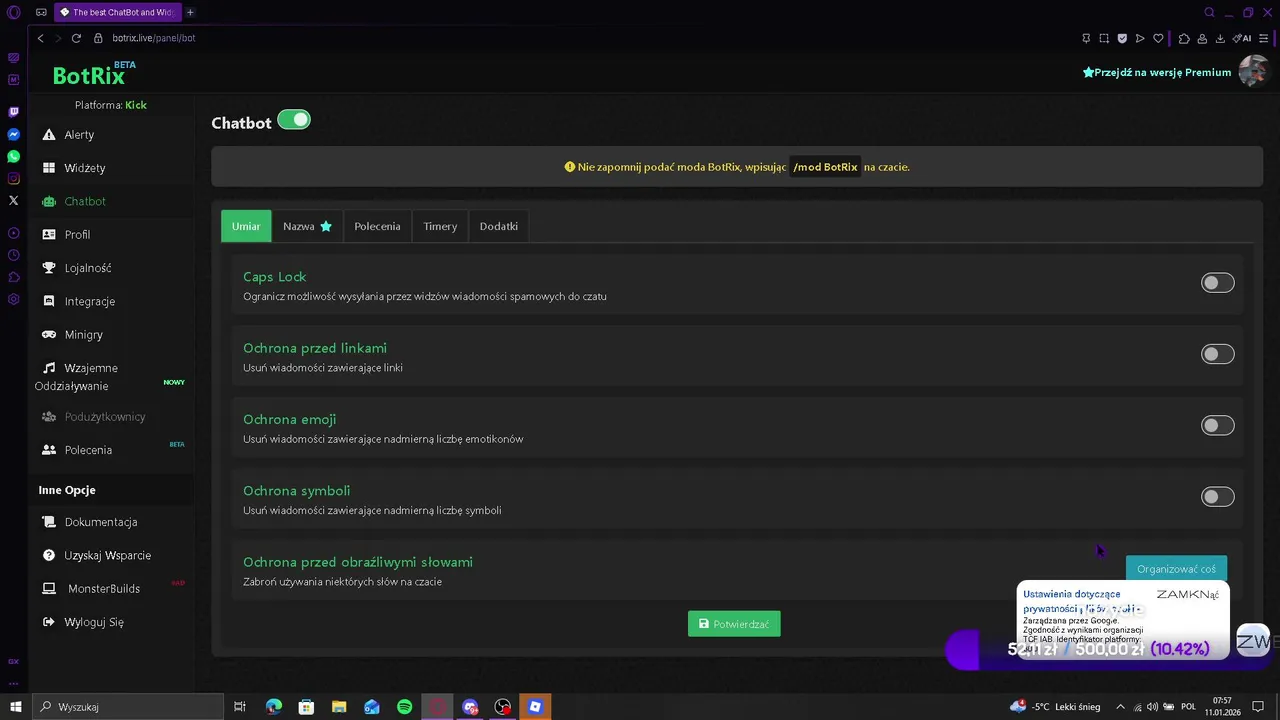Click the Organizować coś button
The image size is (1280, 720).
click(x=1176, y=569)
